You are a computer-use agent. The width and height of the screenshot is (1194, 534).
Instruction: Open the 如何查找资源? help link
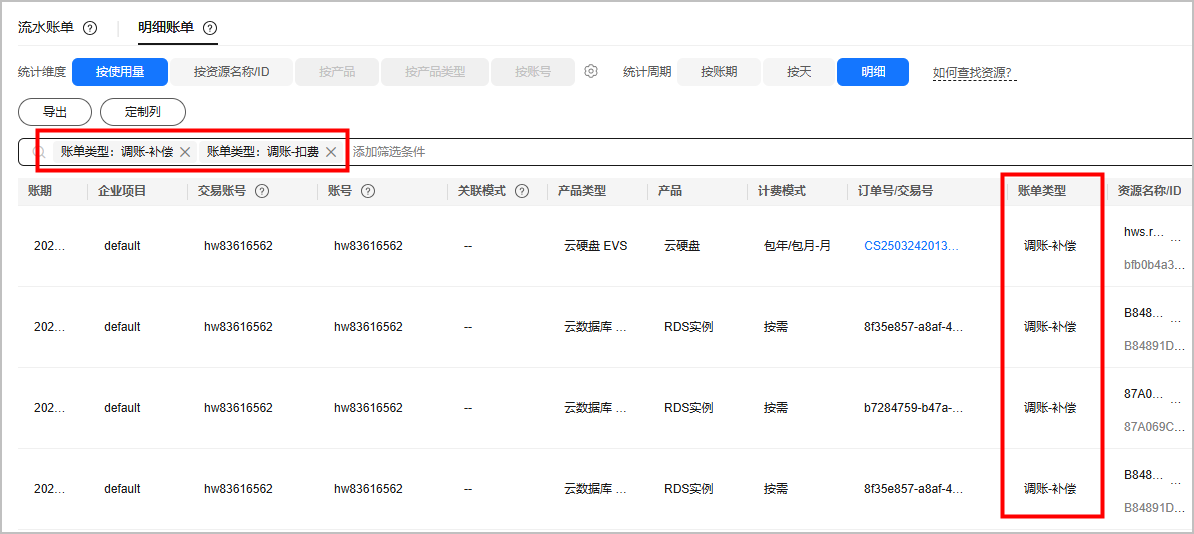coord(976,72)
